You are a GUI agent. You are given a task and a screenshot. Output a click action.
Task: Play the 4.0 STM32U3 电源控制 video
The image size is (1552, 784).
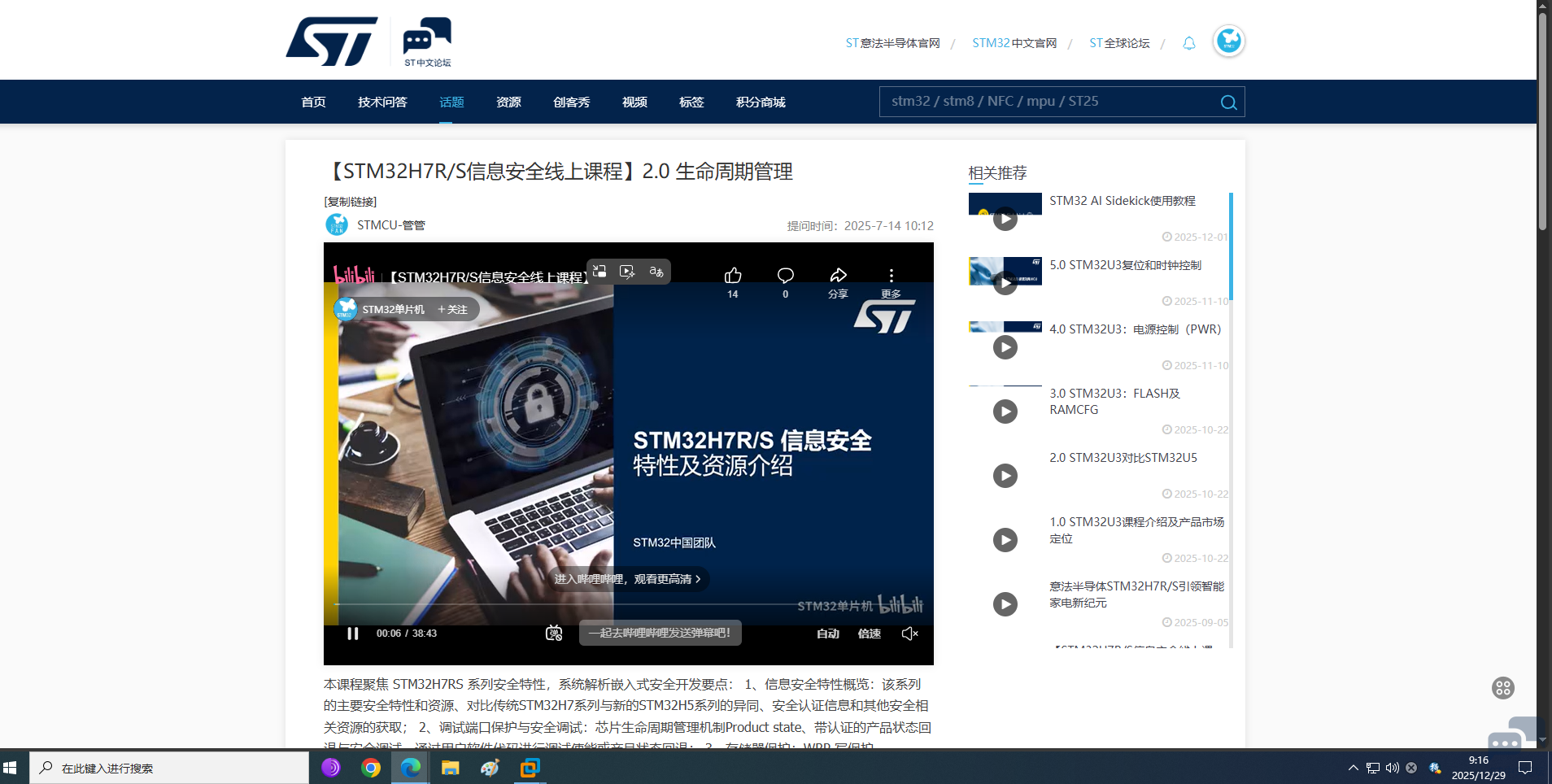point(1005,347)
